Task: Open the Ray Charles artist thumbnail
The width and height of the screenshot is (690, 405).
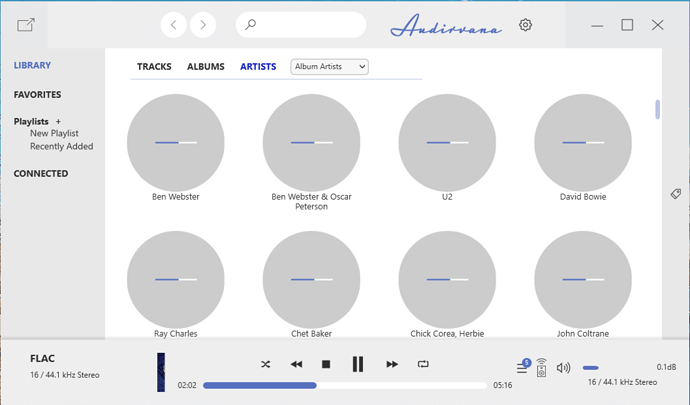Action: [x=176, y=280]
